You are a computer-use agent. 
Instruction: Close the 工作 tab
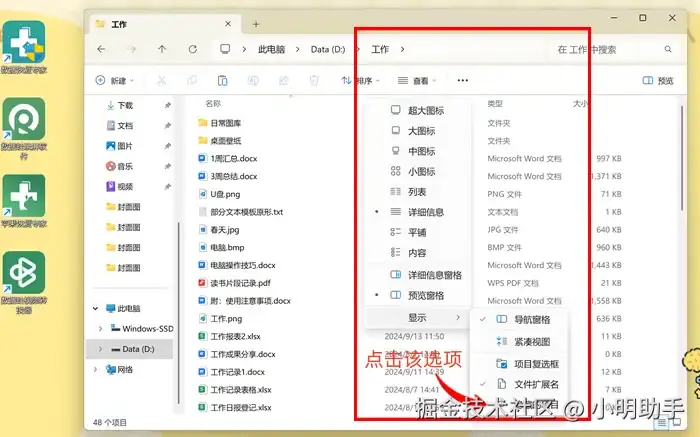(x=228, y=24)
